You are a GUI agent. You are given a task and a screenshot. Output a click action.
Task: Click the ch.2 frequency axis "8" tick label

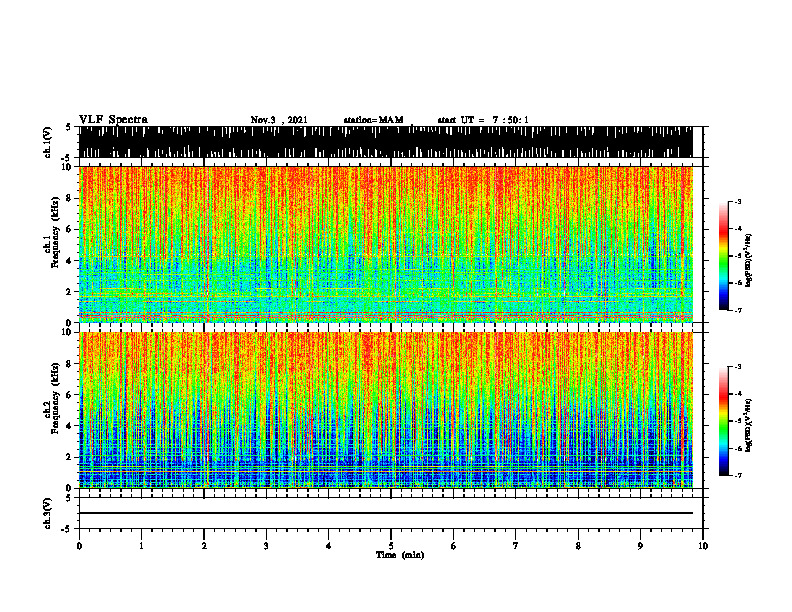(69, 364)
